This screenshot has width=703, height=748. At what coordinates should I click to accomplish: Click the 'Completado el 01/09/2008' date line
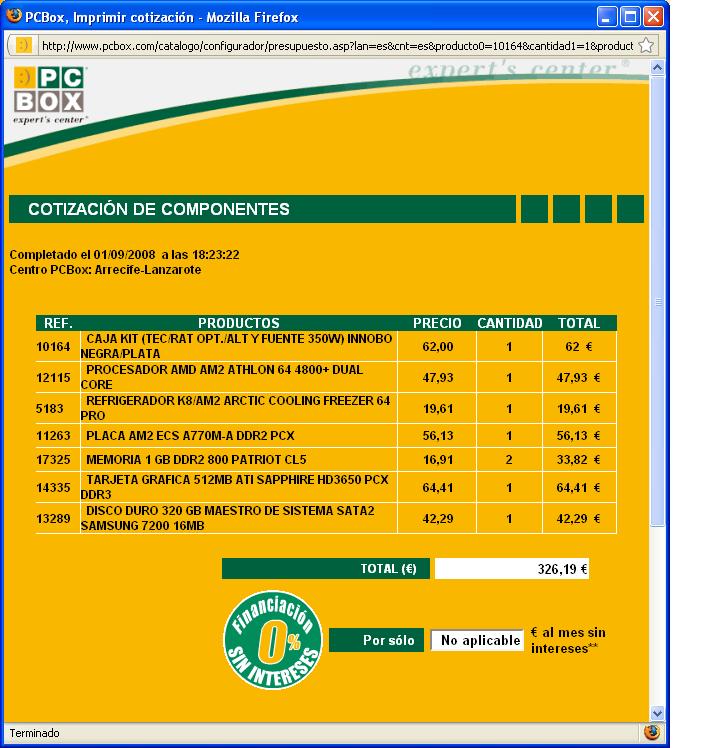point(124,255)
